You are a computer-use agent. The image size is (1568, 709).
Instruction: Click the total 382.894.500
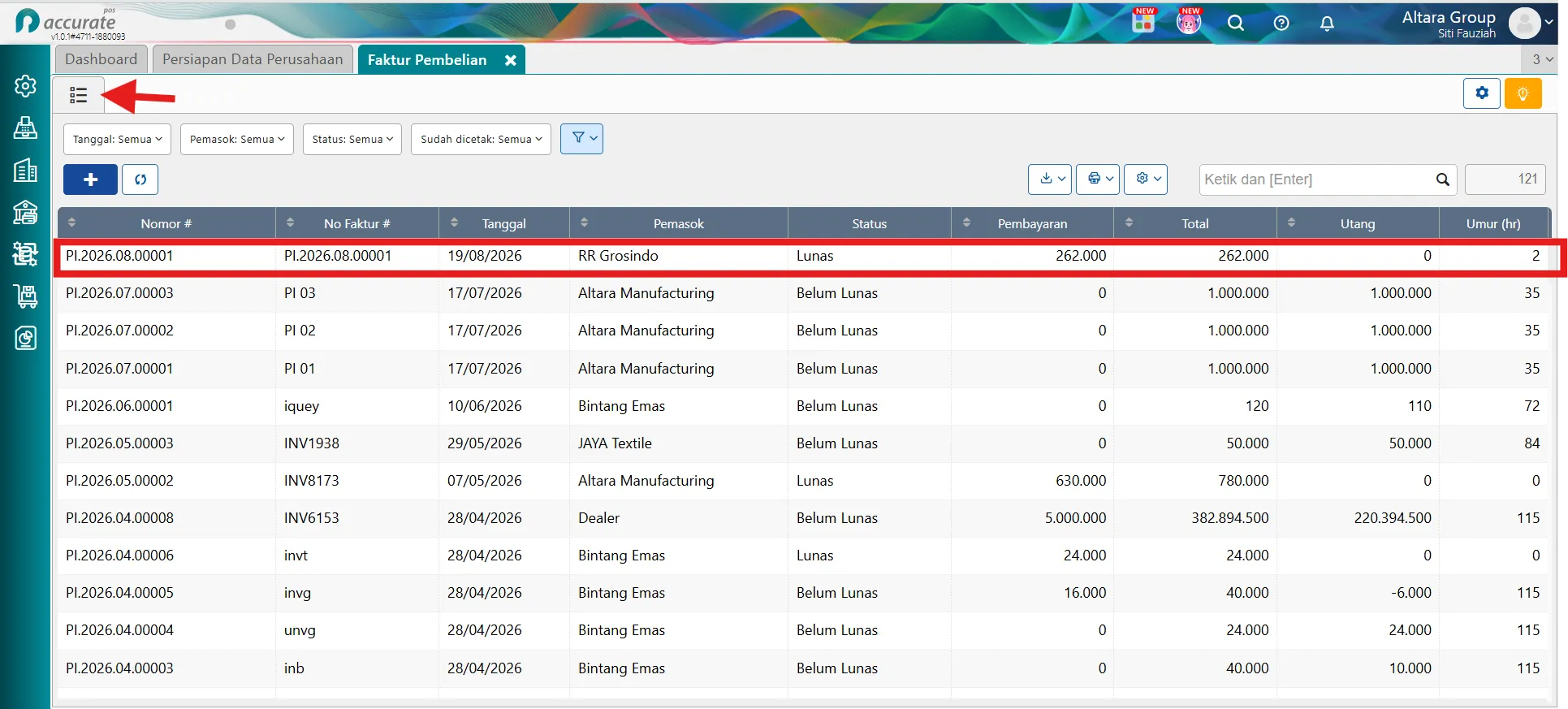point(1229,518)
